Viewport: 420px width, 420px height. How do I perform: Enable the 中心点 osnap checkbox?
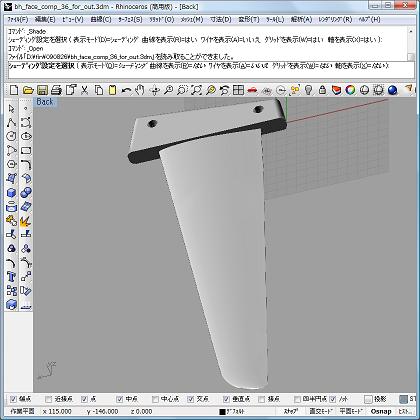pos(155,399)
